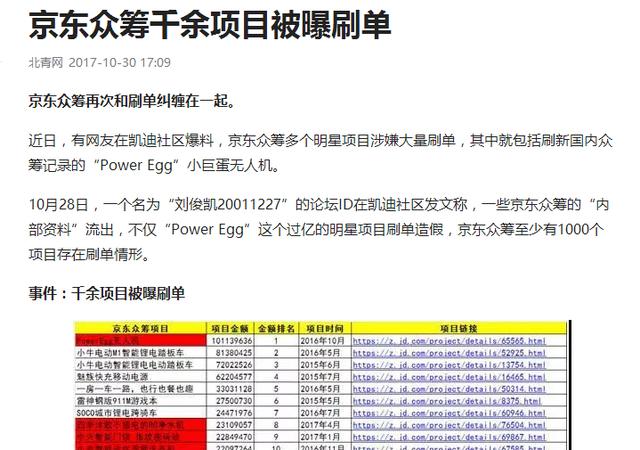This screenshot has width=640, height=450.
Task: Click the project name SOCO城市锂电跨骑车
Action: (117, 413)
